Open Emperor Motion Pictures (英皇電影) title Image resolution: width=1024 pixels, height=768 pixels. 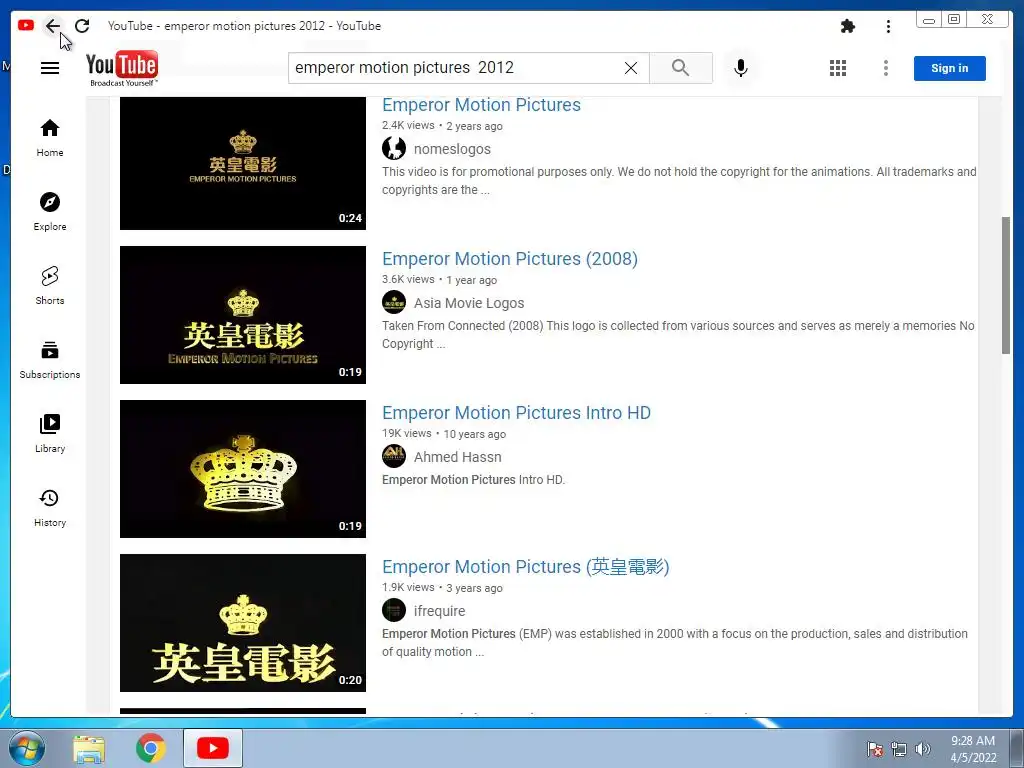[x=526, y=567]
